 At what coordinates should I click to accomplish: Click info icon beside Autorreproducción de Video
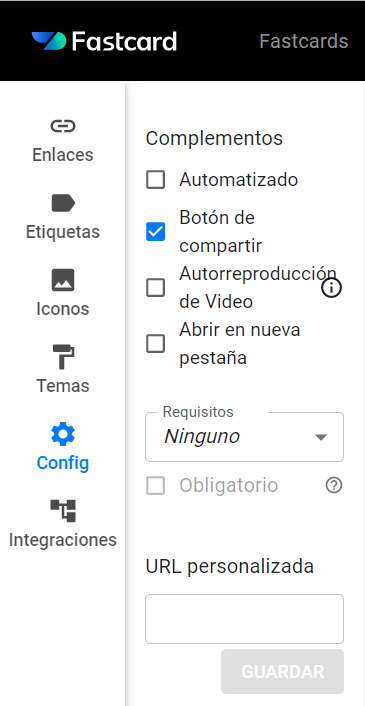(332, 288)
